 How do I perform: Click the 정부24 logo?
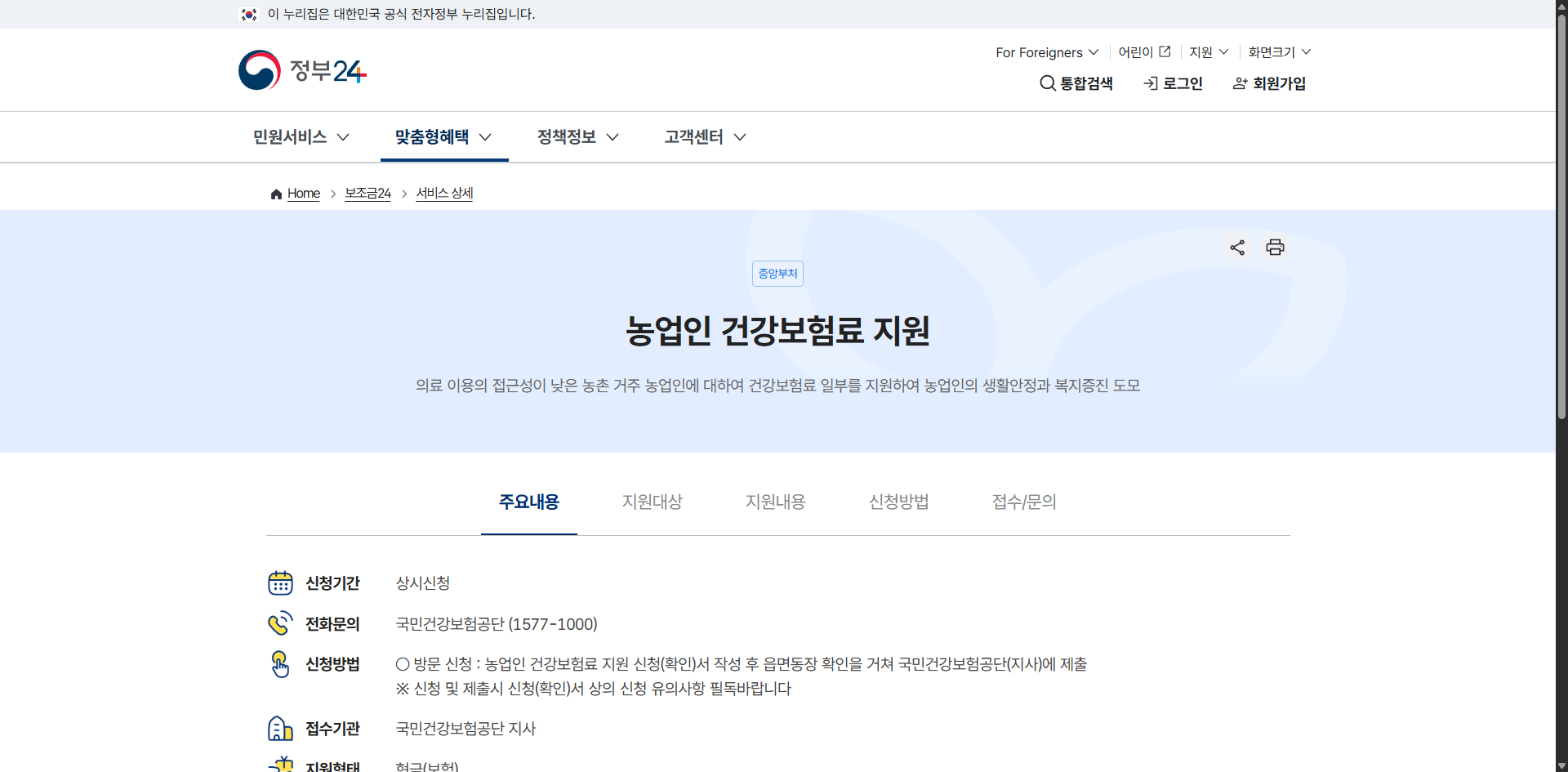point(301,69)
